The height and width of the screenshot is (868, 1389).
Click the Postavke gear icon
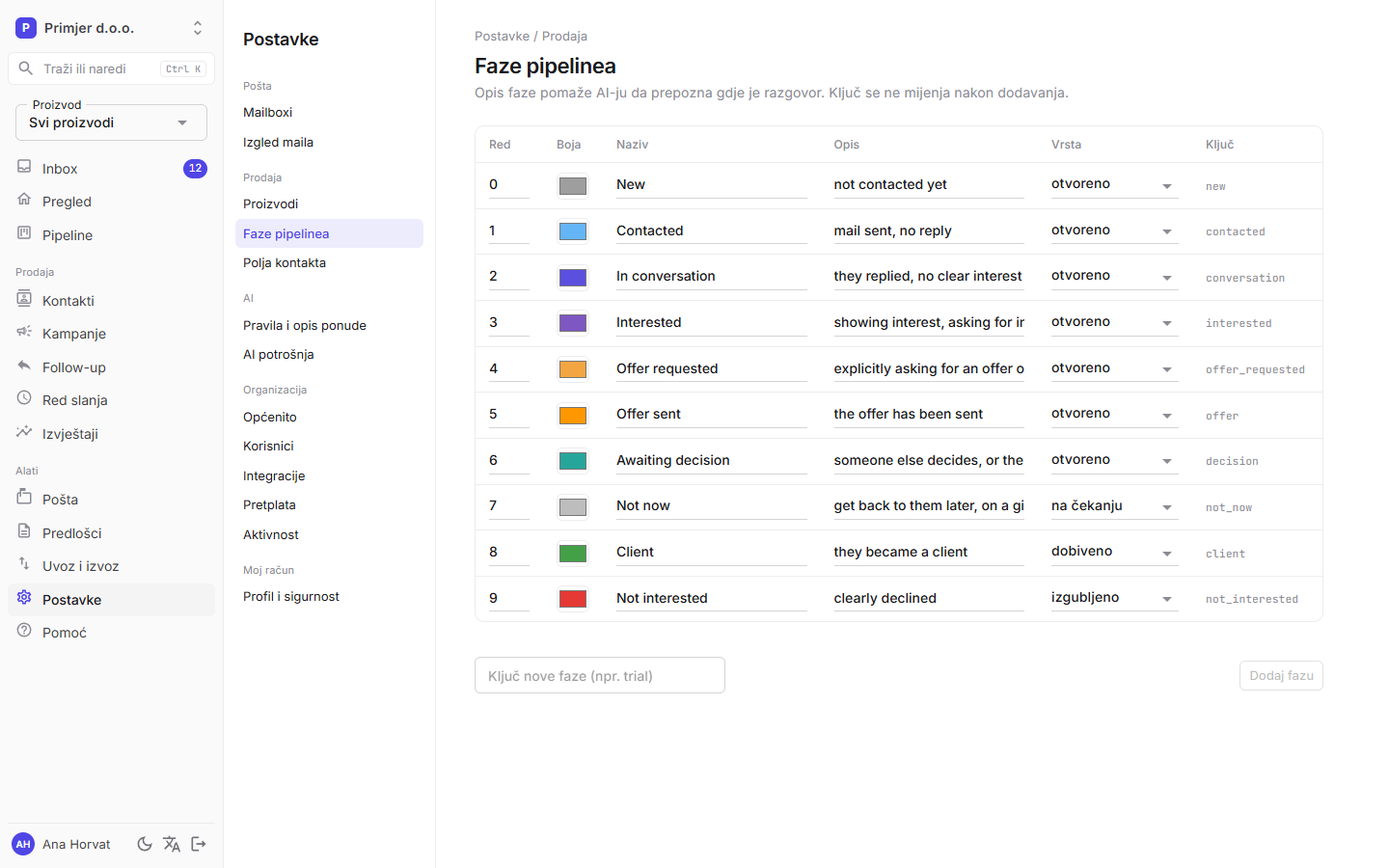[24, 598]
